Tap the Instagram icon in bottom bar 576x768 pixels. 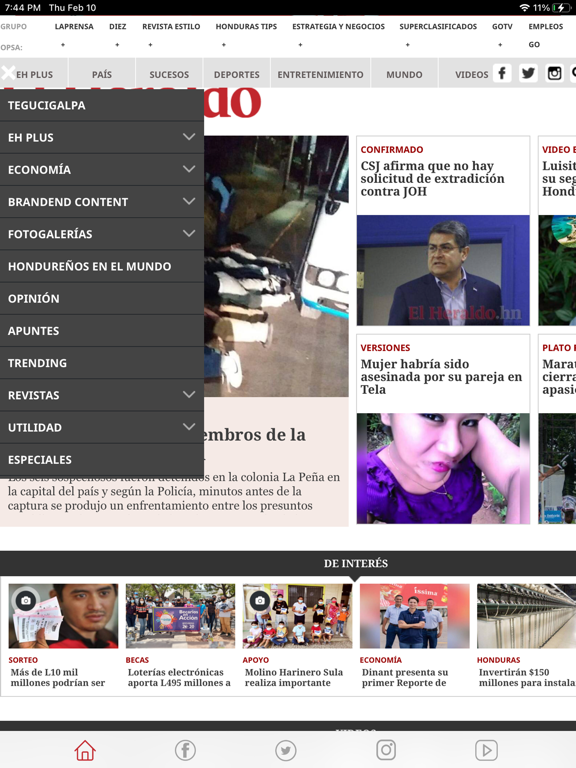click(386, 750)
